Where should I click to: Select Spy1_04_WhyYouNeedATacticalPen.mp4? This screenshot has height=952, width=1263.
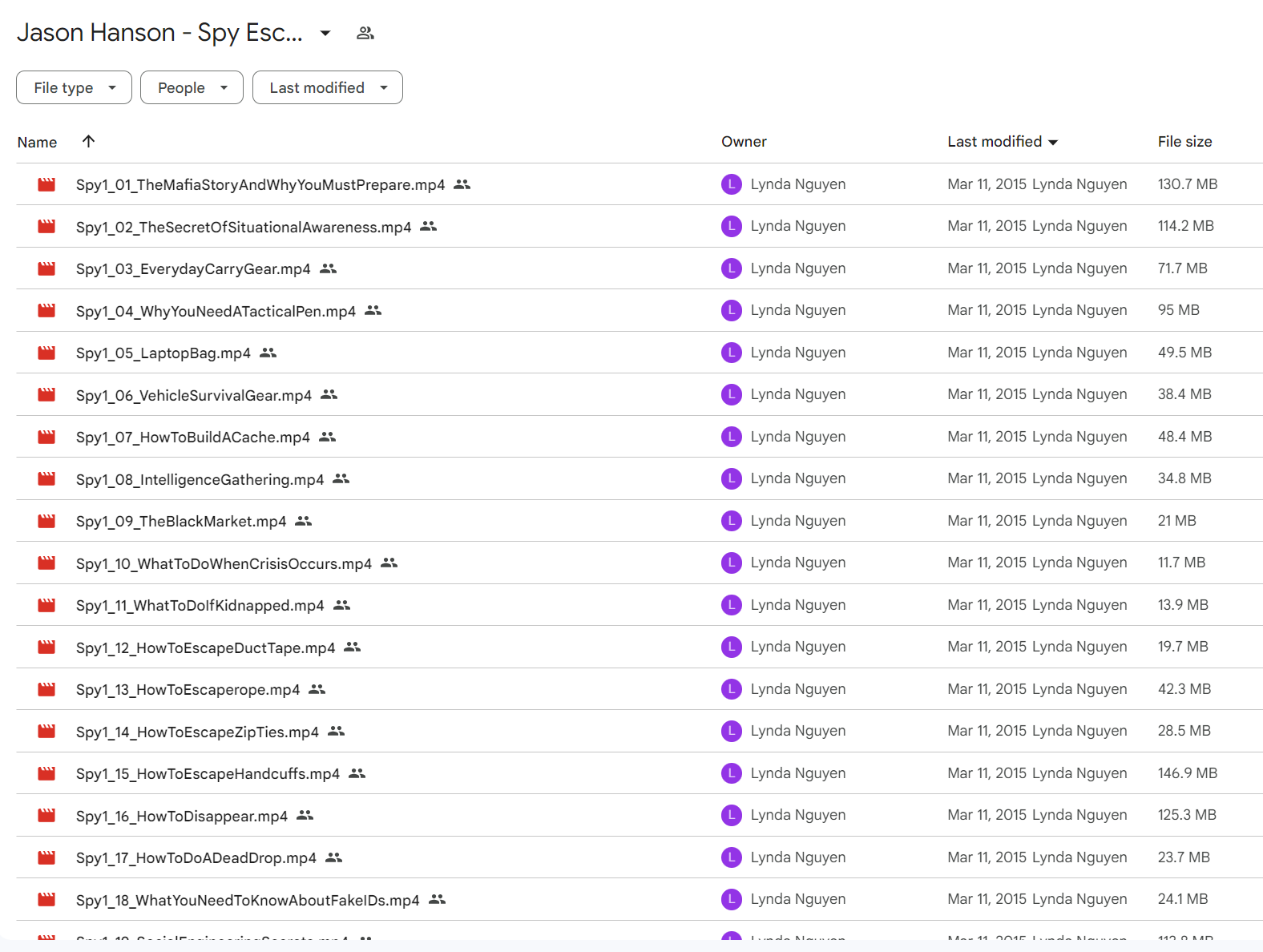click(216, 312)
